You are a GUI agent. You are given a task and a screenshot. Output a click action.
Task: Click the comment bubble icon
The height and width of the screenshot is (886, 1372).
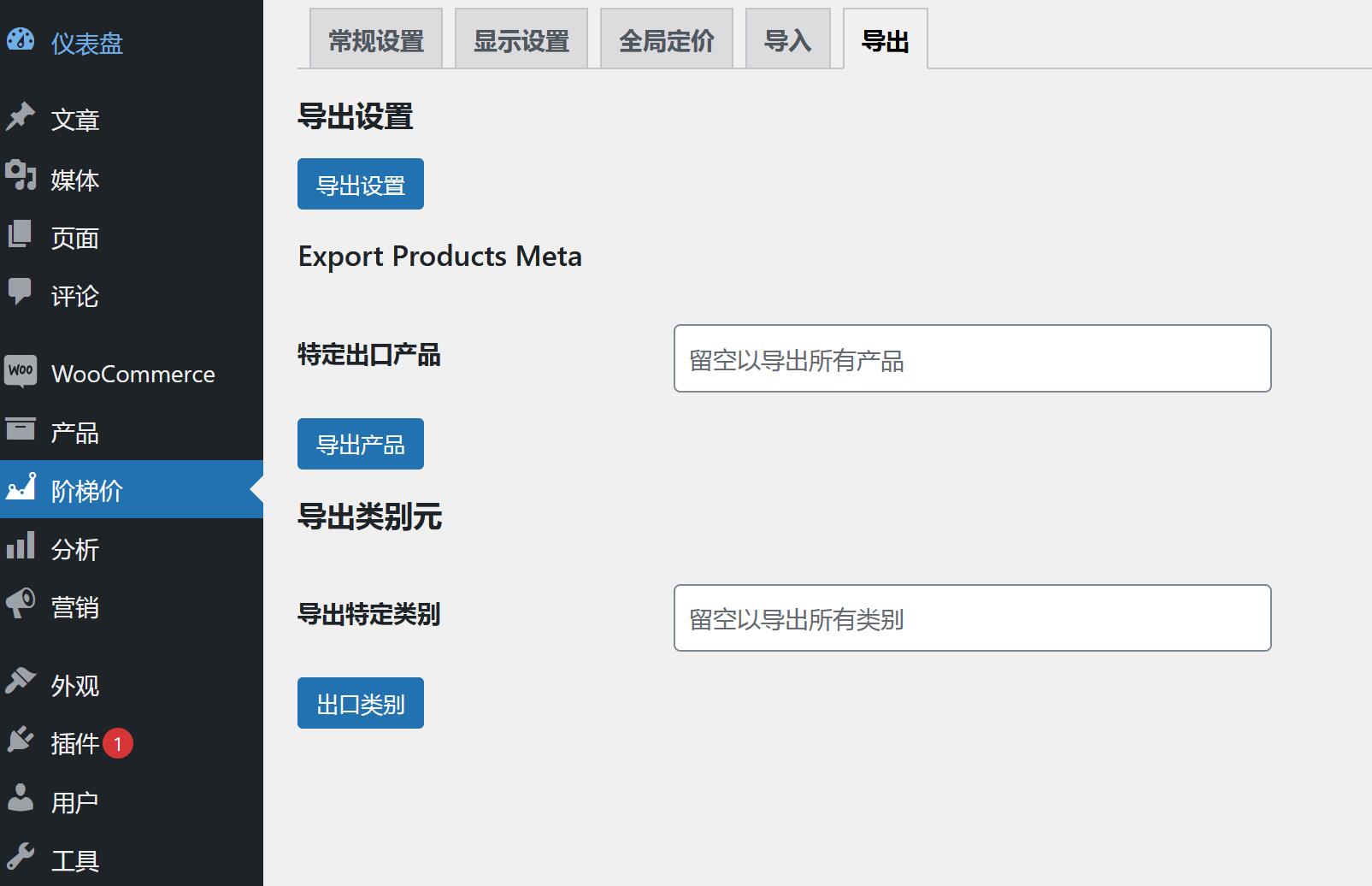[20, 292]
